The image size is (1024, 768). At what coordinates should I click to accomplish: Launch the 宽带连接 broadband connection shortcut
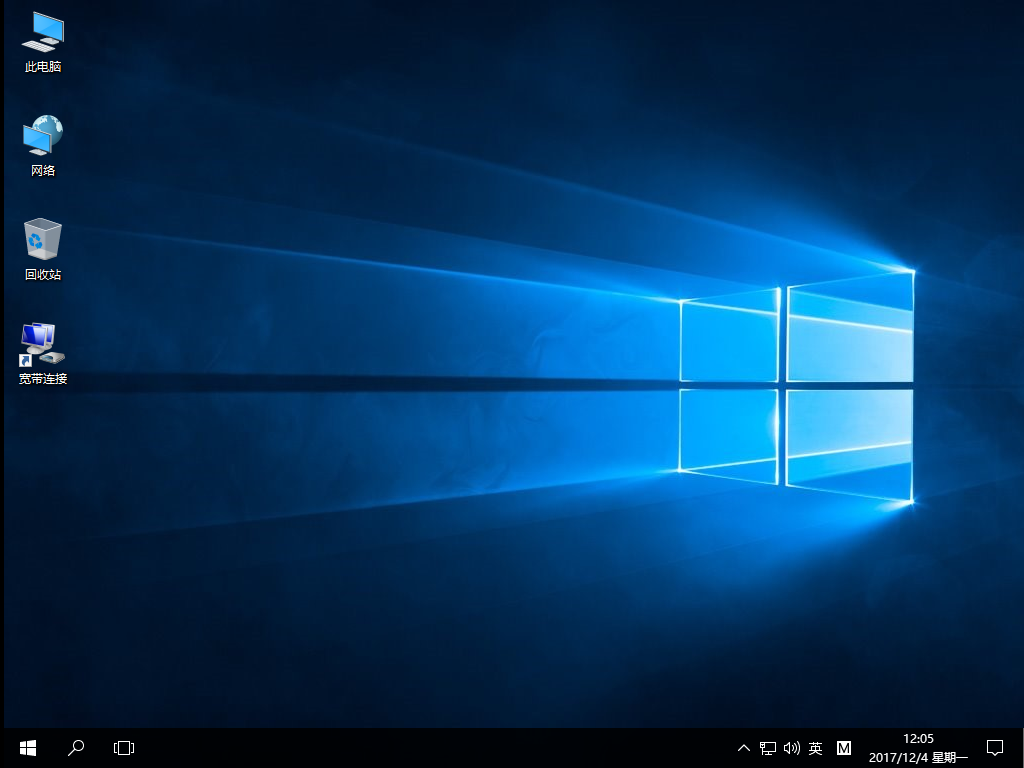click(41, 345)
